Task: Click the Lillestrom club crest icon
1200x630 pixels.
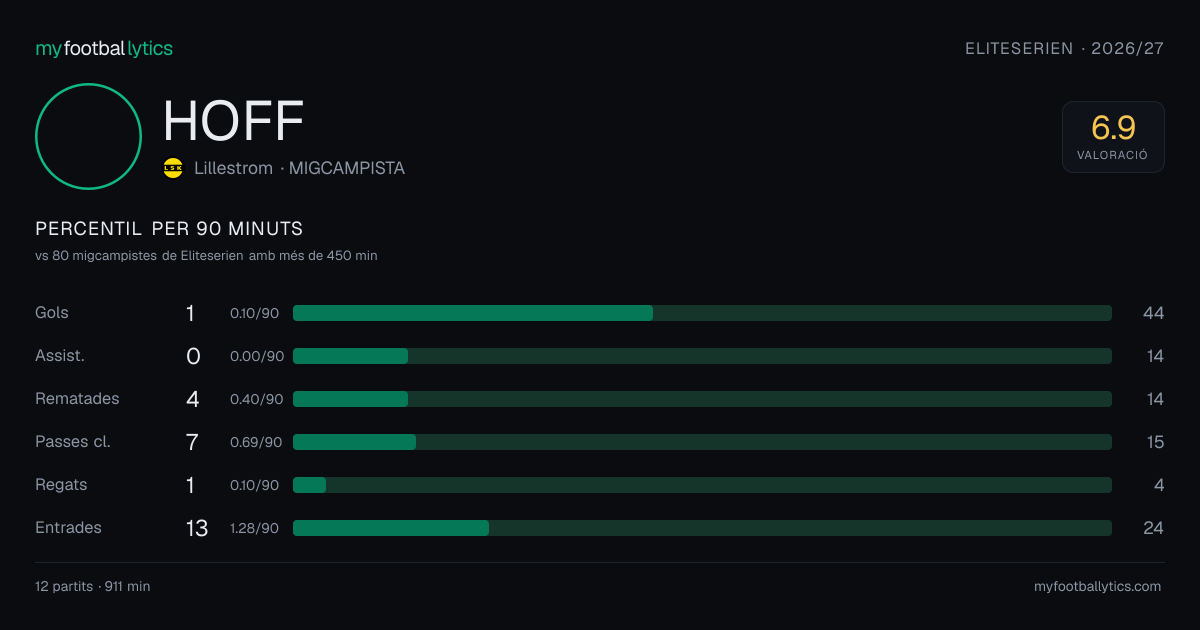Action: click(x=173, y=168)
